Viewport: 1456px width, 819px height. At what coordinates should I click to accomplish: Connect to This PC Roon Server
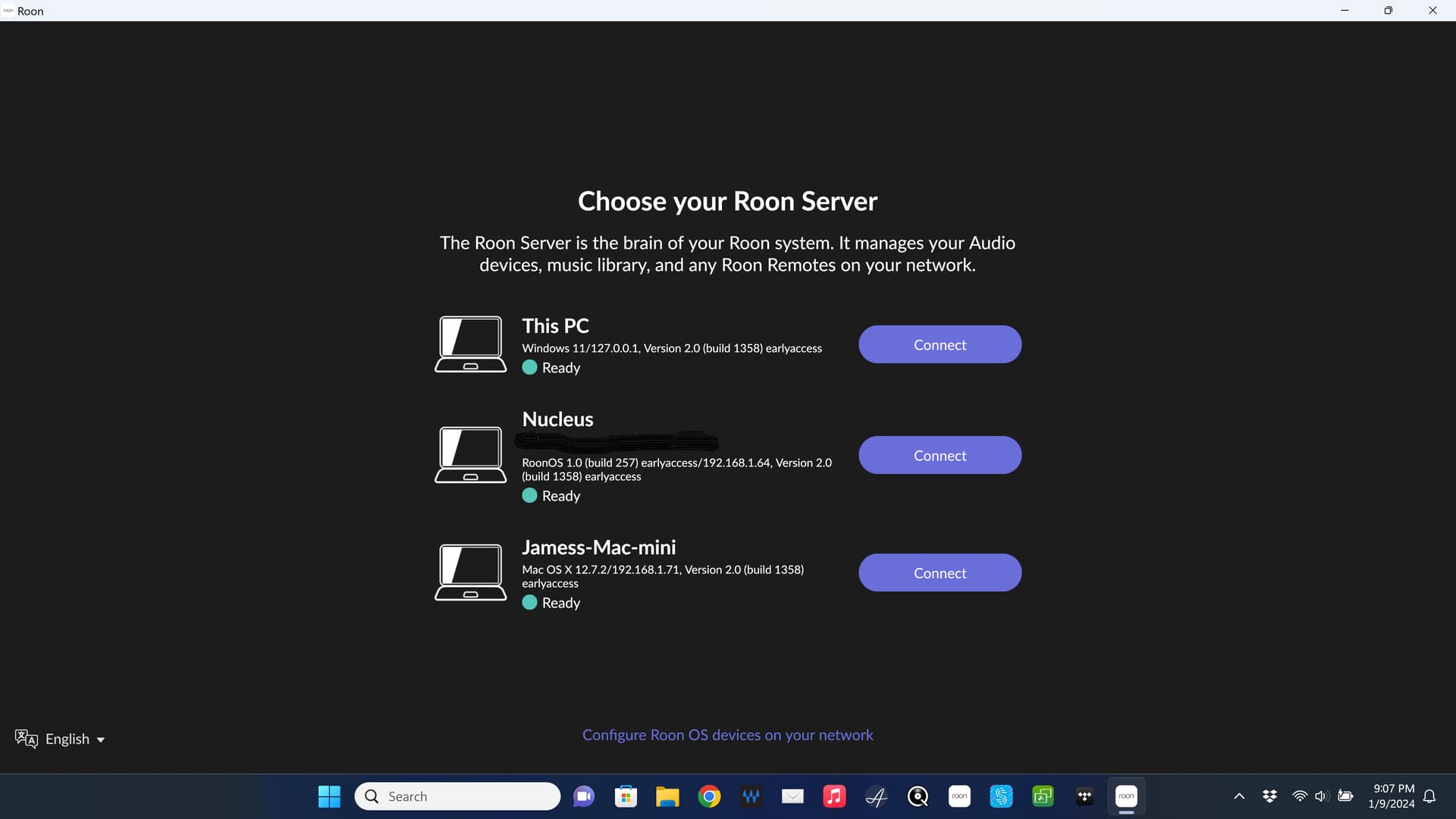(x=940, y=344)
